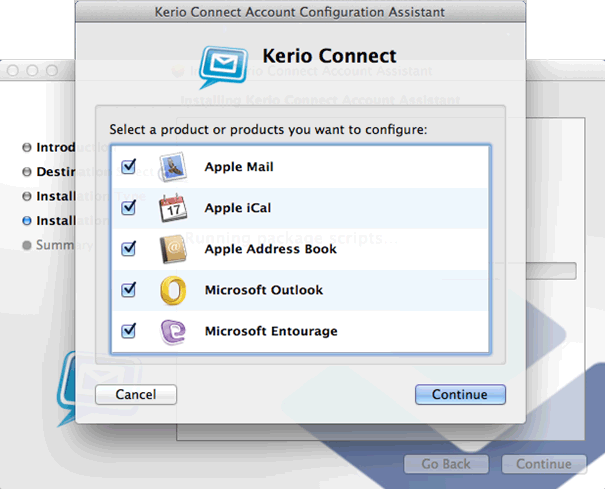The image size is (605, 489).
Task: Click the 'Select a product or products' prompt
Action: [268, 130]
